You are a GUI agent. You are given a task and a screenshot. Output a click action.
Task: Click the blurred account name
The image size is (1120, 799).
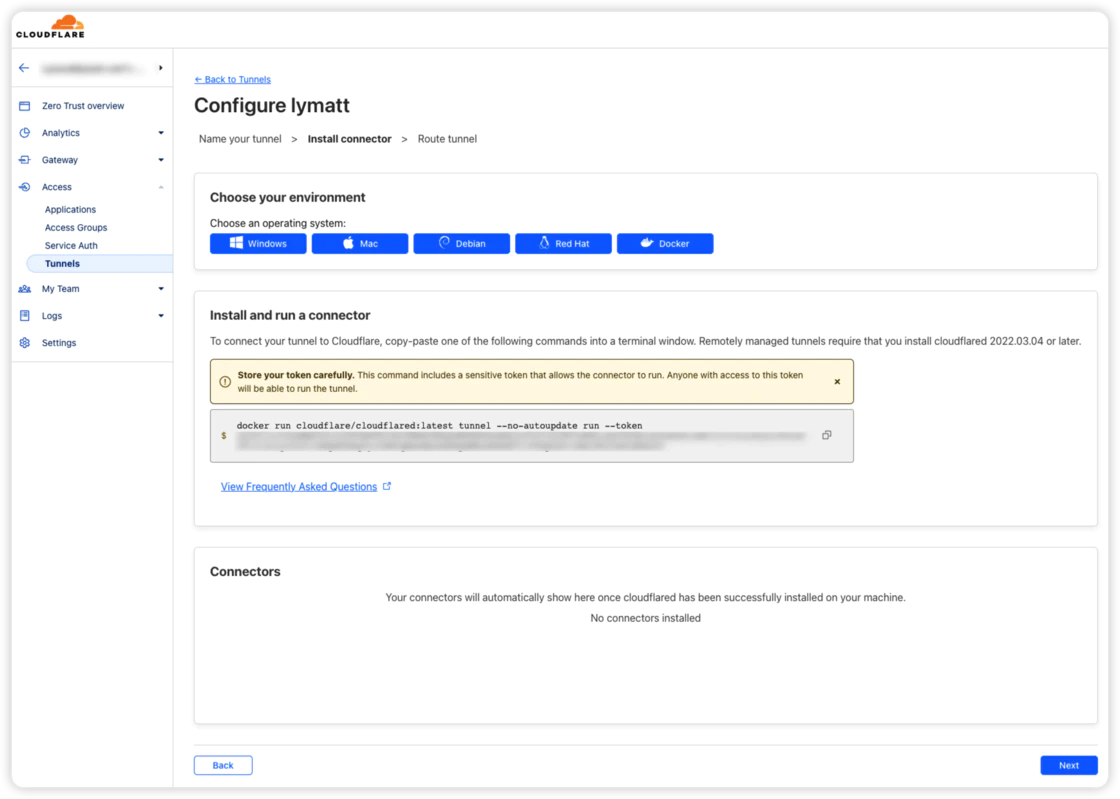coord(93,69)
